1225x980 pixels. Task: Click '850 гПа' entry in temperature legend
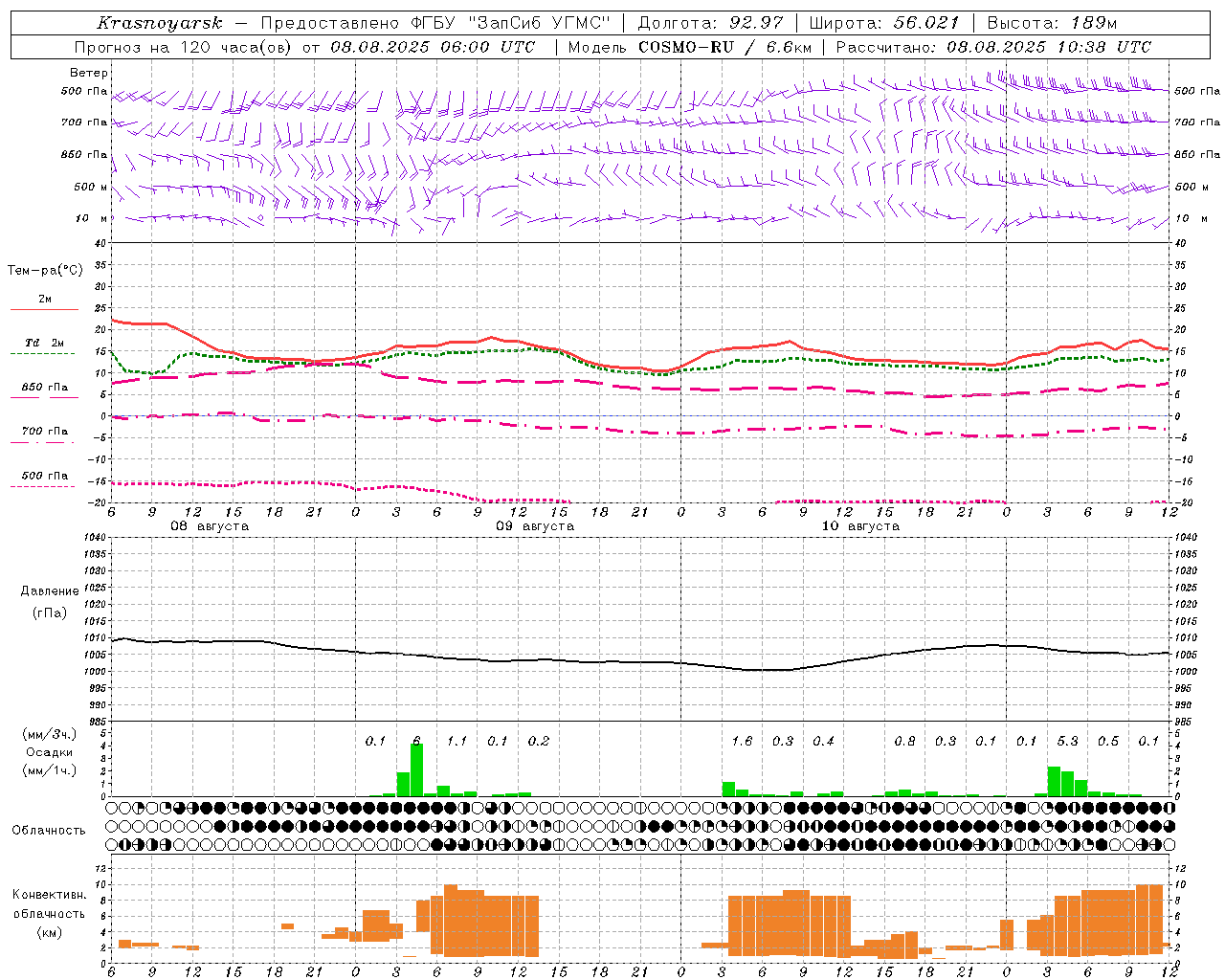[x=44, y=388]
